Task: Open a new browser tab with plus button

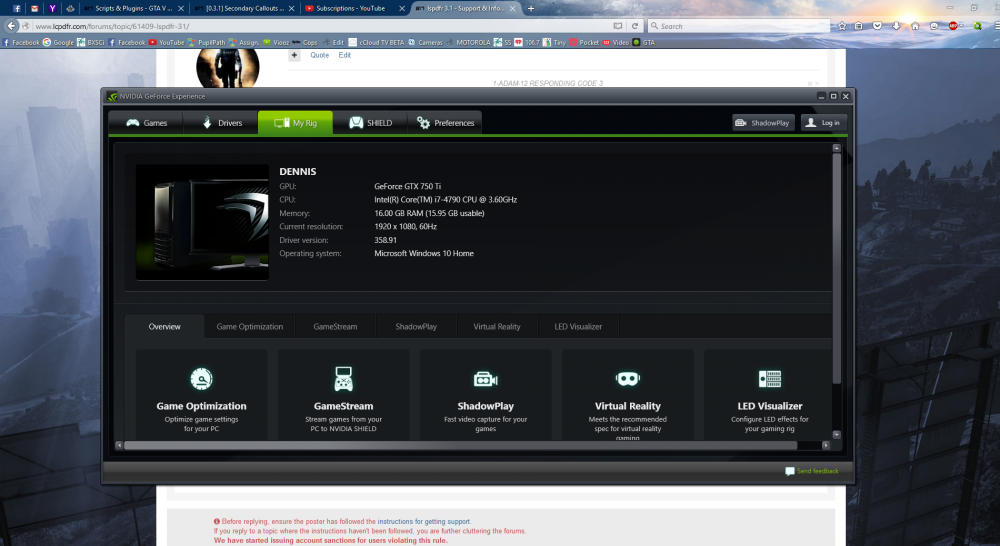Action: [531, 8]
